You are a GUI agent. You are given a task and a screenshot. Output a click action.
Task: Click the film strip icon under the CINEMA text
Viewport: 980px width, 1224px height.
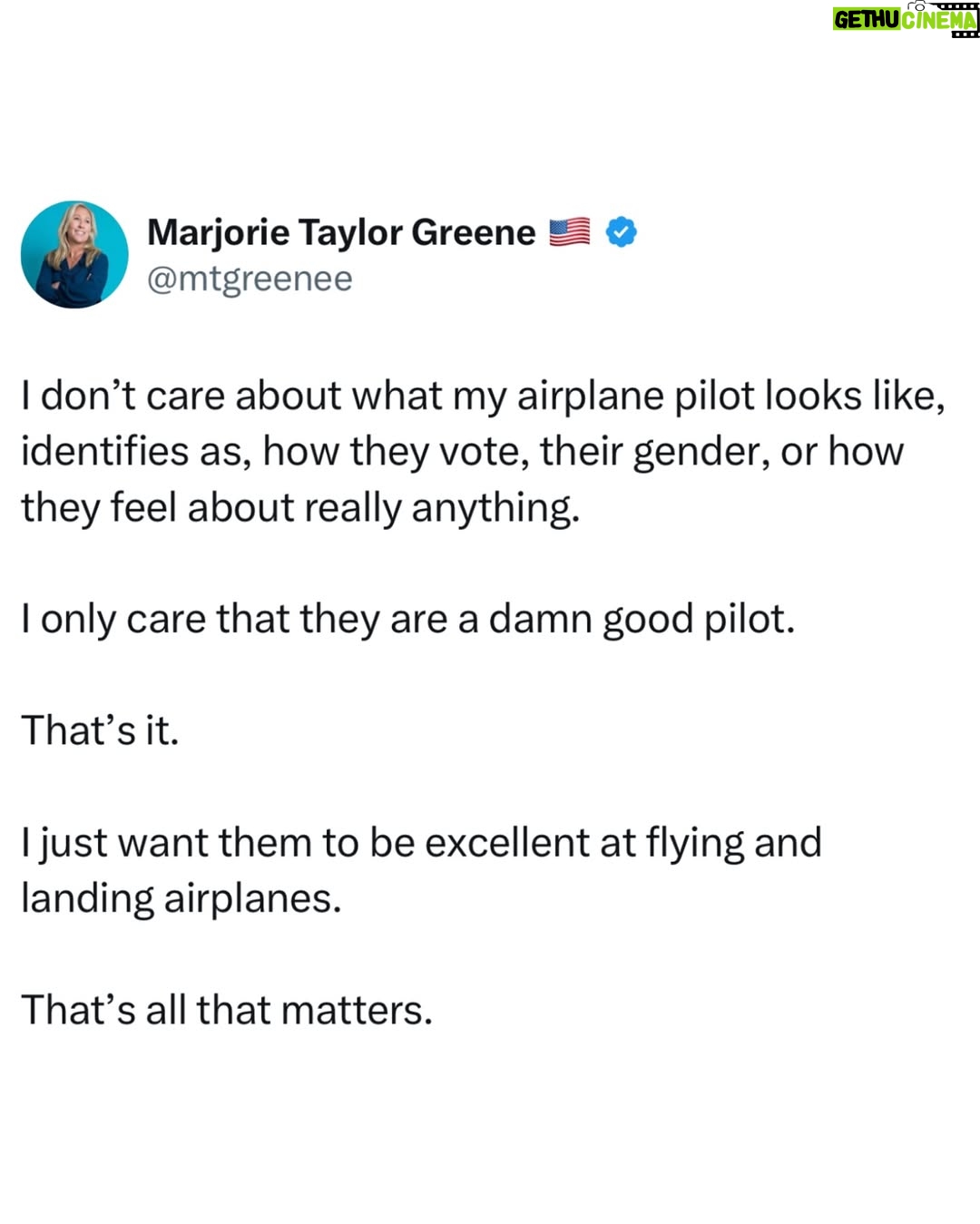pos(965,34)
